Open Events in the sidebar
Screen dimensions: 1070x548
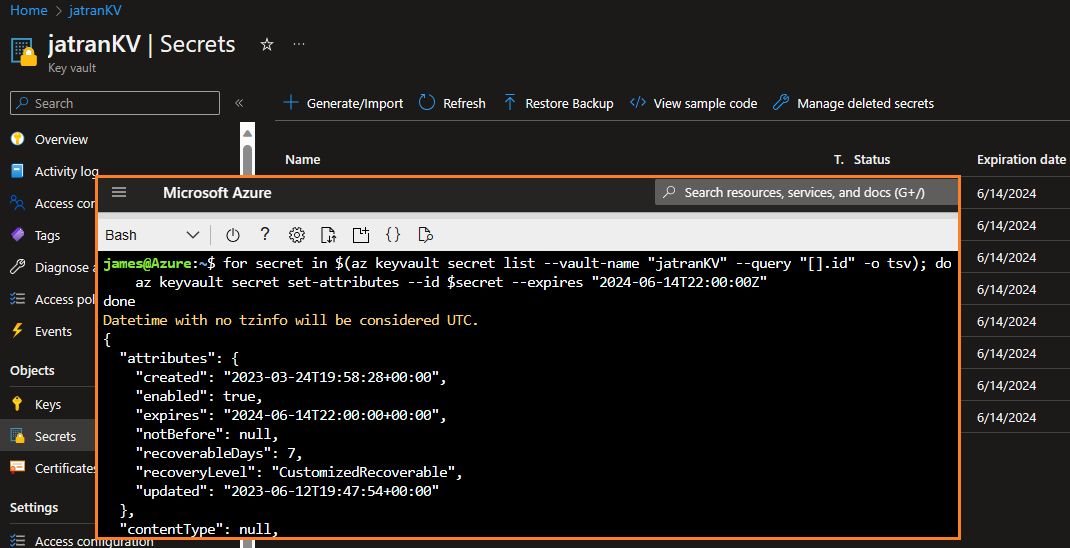(53, 332)
